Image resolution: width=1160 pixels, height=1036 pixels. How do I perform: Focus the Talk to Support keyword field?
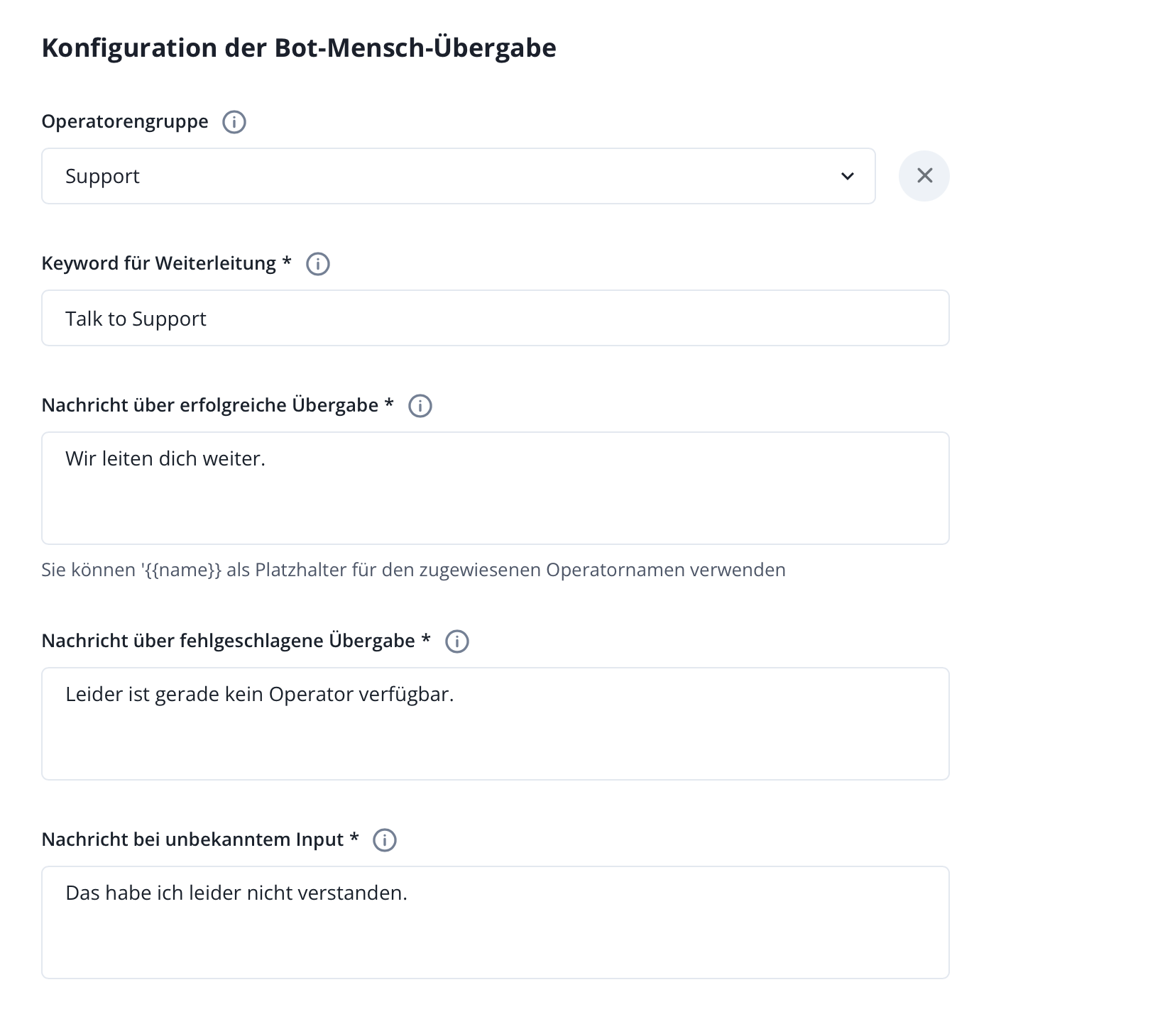pyautogui.click(x=495, y=318)
